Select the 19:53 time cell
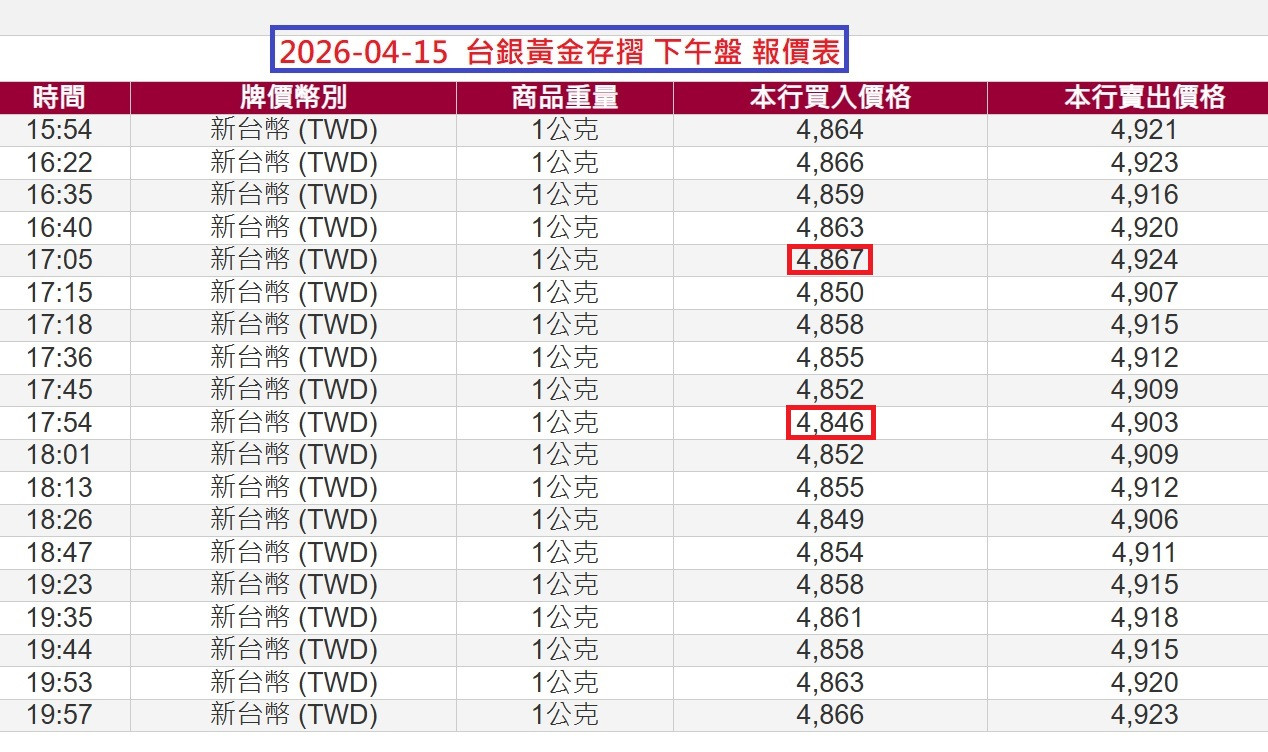The width and height of the screenshot is (1268, 752). 59,683
